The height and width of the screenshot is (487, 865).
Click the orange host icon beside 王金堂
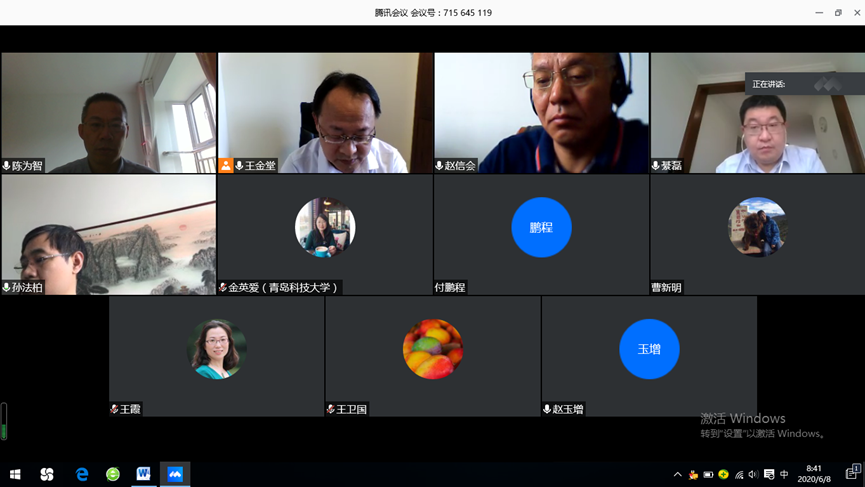[x=226, y=166]
